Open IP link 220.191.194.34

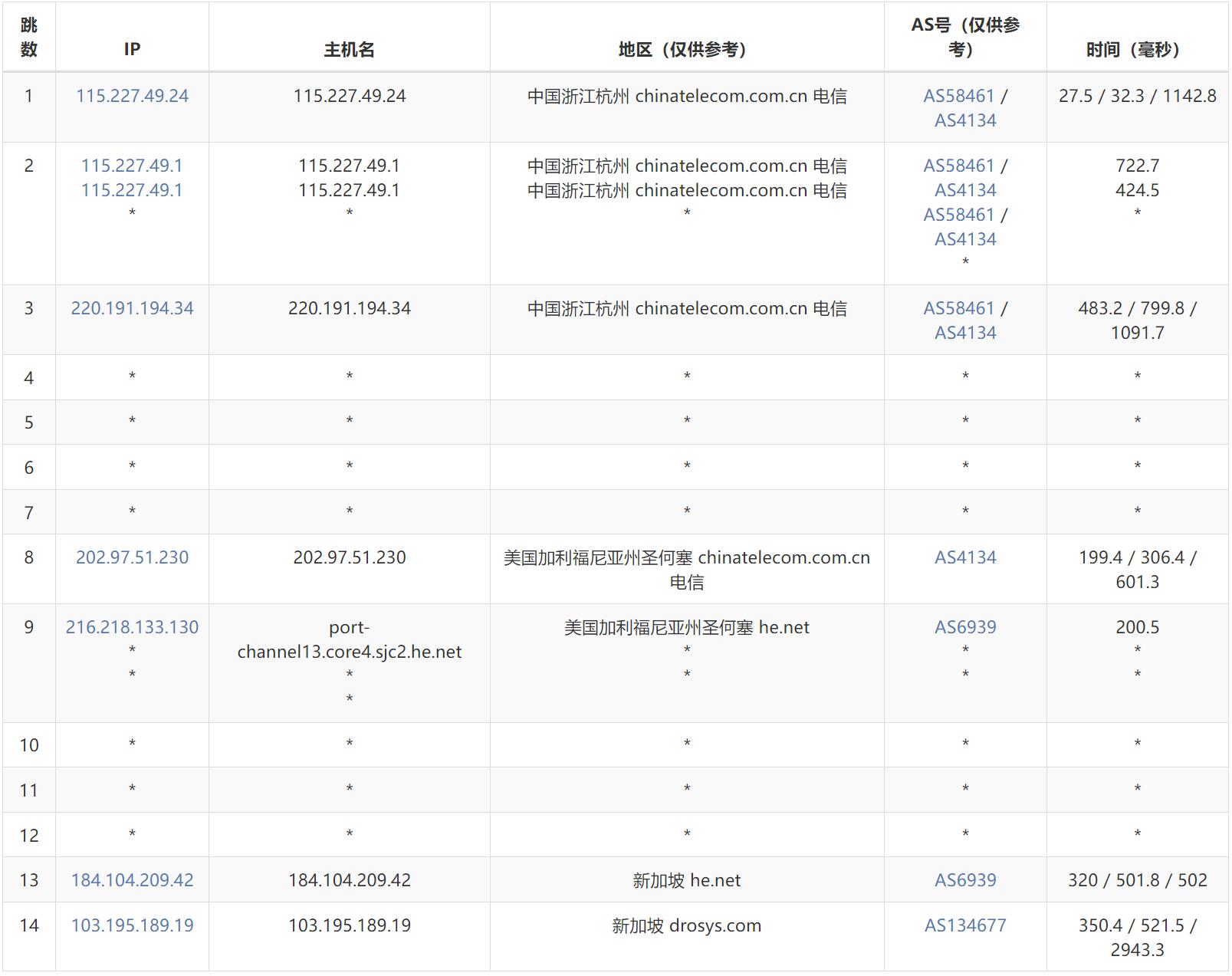click(x=132, y=308)
